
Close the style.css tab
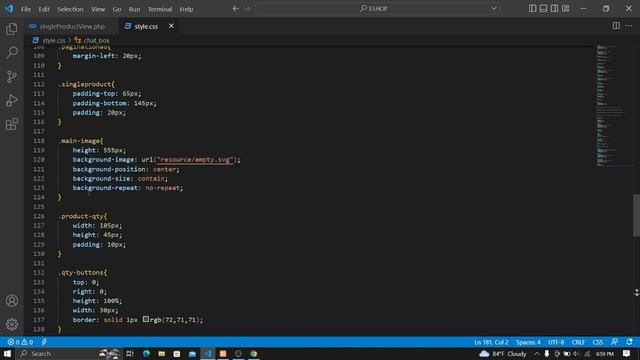coord(171,26)
